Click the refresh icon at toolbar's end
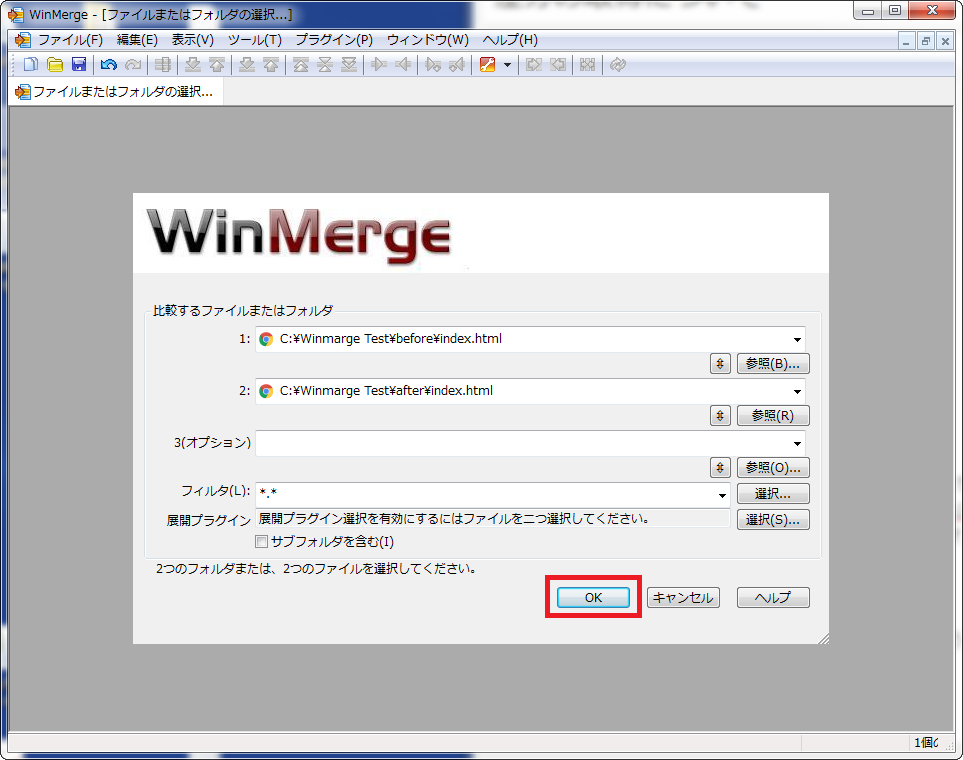Screen dimensions: 963x760 pyautogui.click(x=617, y=65)
